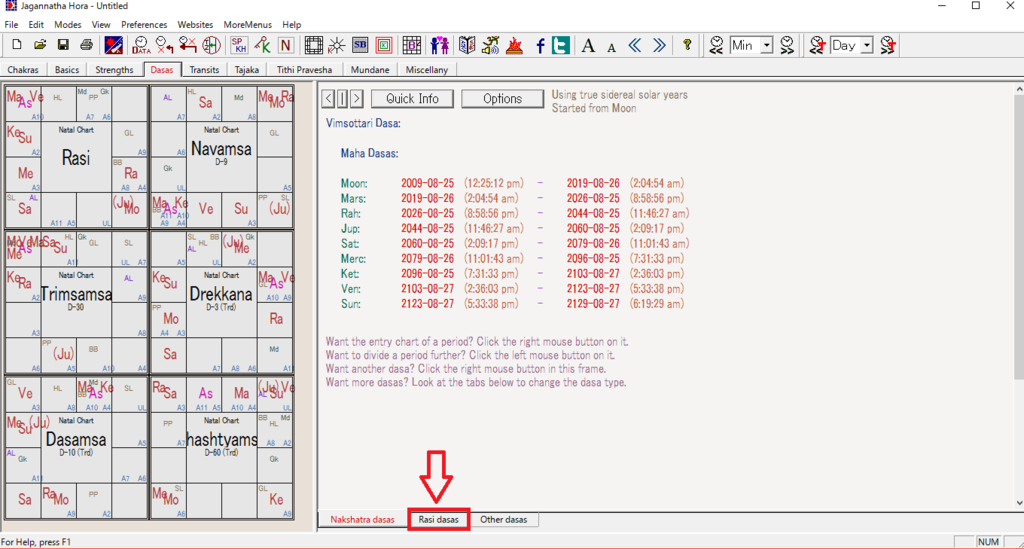Switch to the Strengths tab
This screenshot has height=549, width=1024.
(x=114, y=69)
